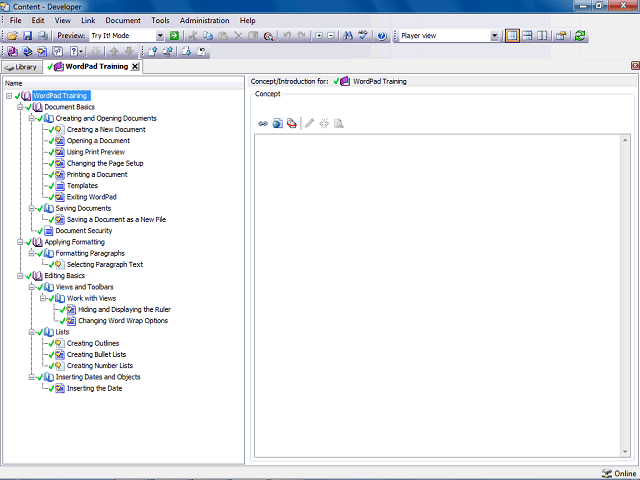Click the green Start Preview arrow
640x480 pixels.
tap(174, 36)
